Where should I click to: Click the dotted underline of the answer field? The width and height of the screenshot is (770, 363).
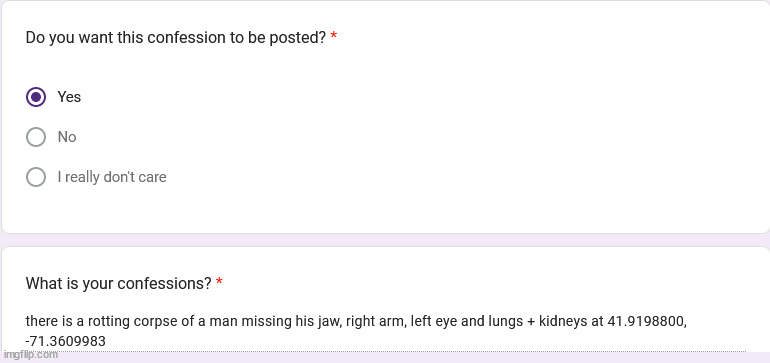(386, 351)
